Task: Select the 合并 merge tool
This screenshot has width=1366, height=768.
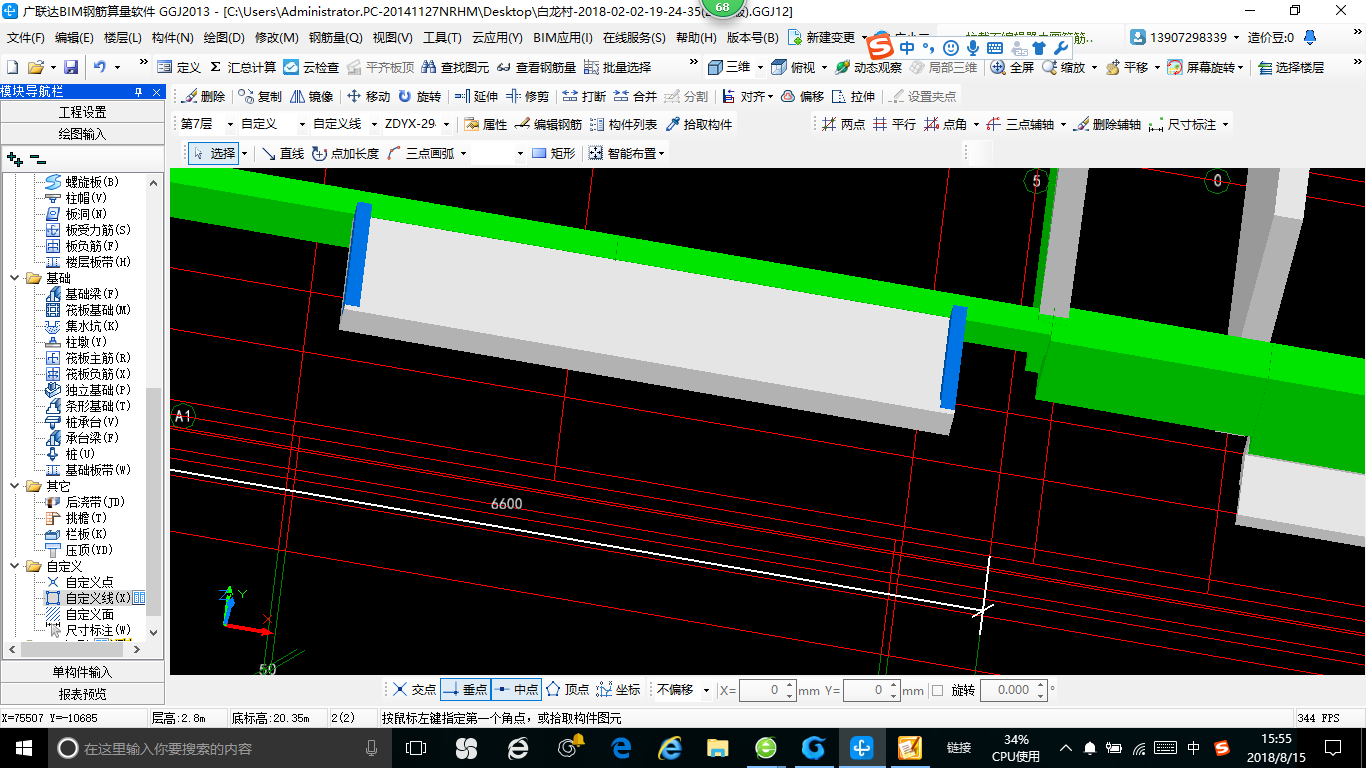Action: coord(635,97)
